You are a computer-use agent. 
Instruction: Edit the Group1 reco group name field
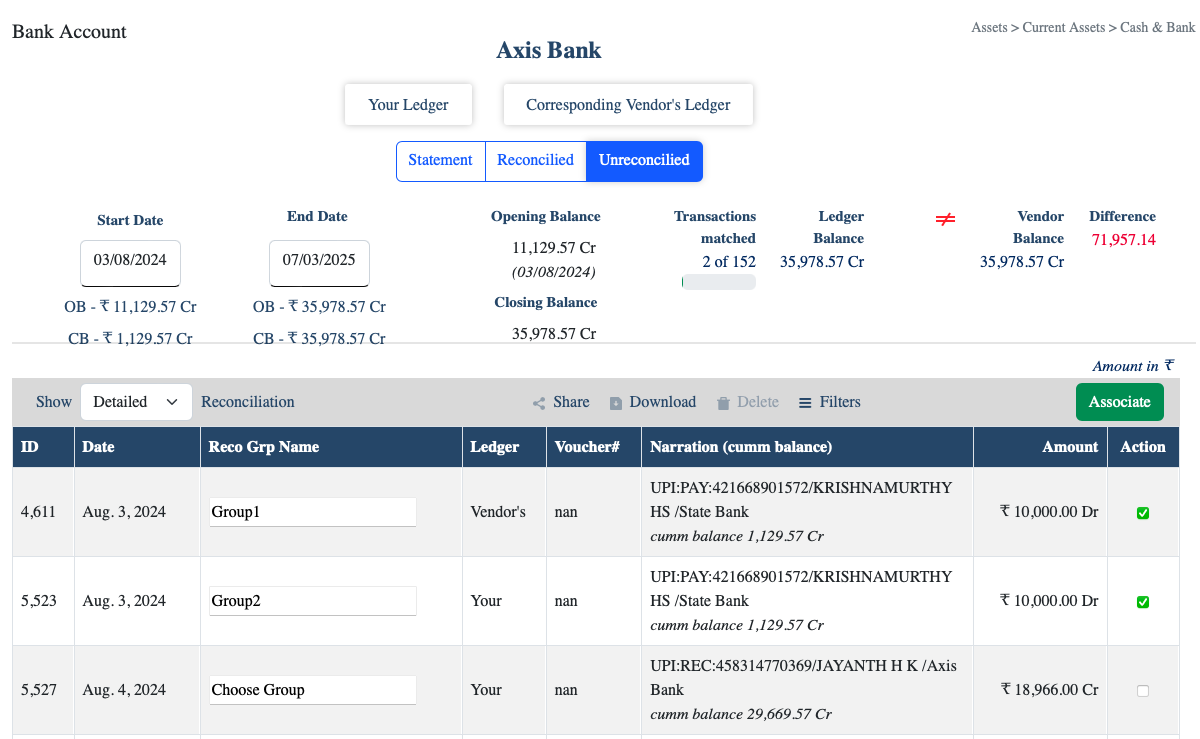(x=312, y=512)
